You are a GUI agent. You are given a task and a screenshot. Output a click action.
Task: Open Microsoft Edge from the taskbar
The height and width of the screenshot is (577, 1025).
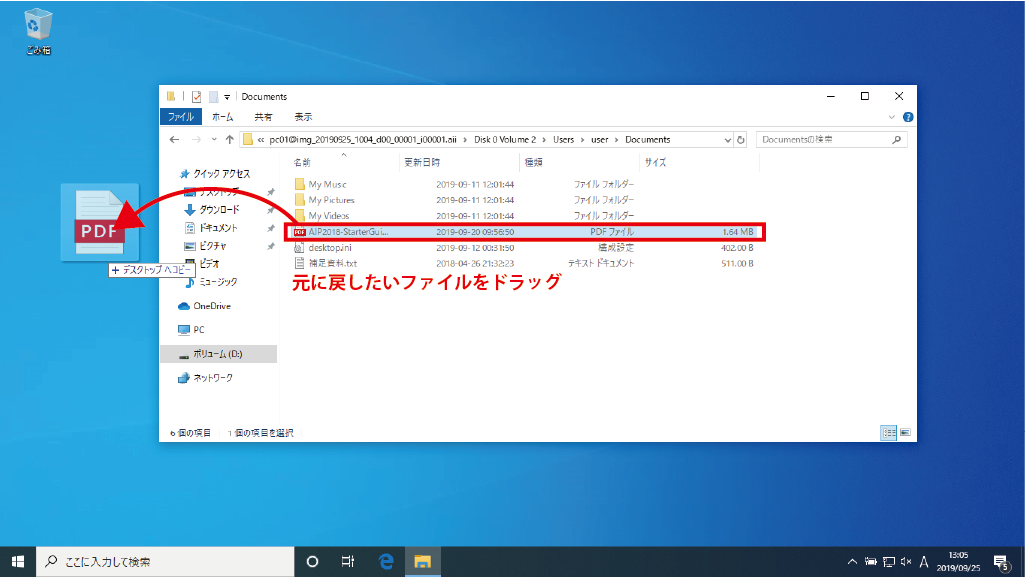point(386,561)
